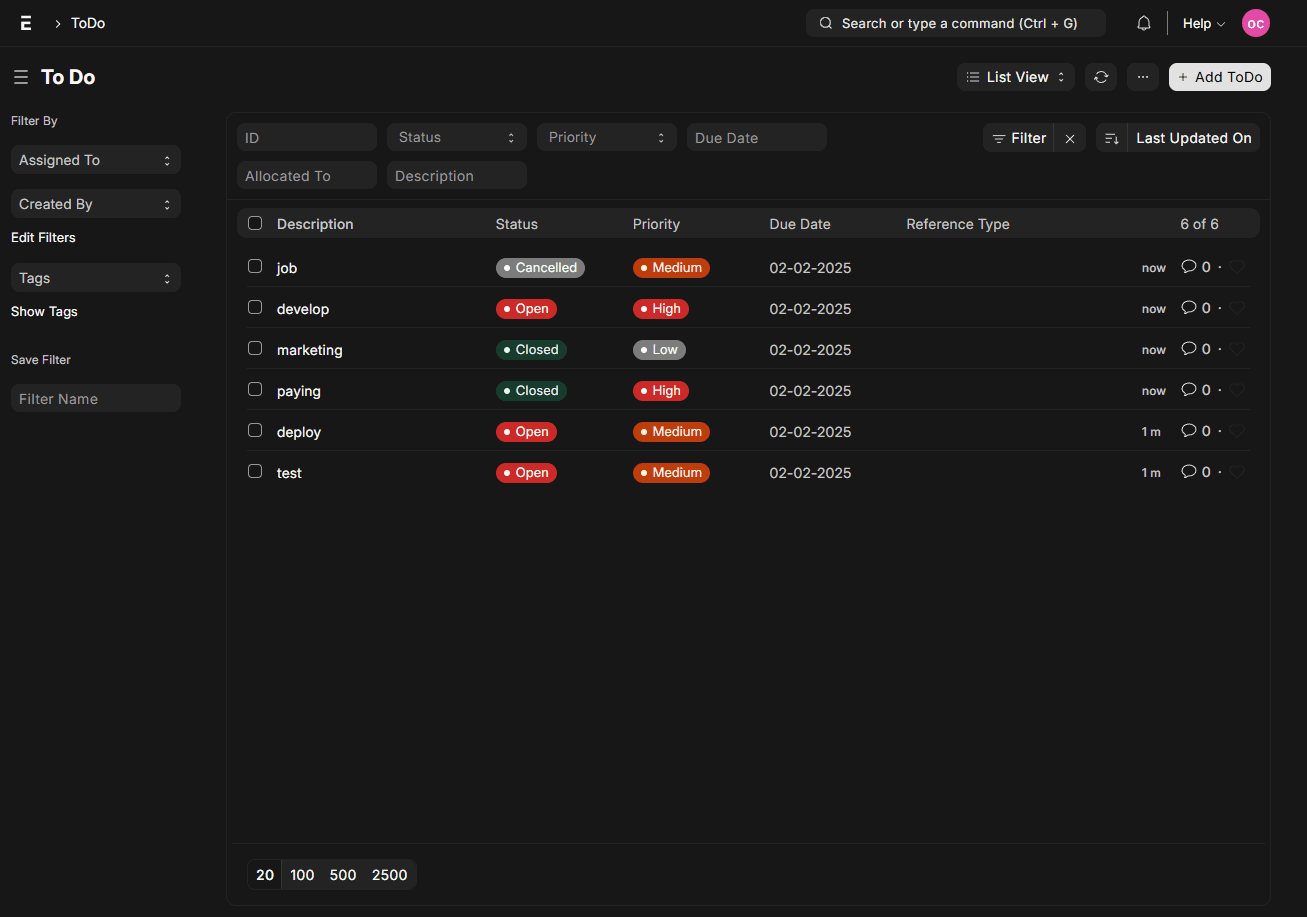Set page size to 500
1307x917 pixels.
(343, 875)
